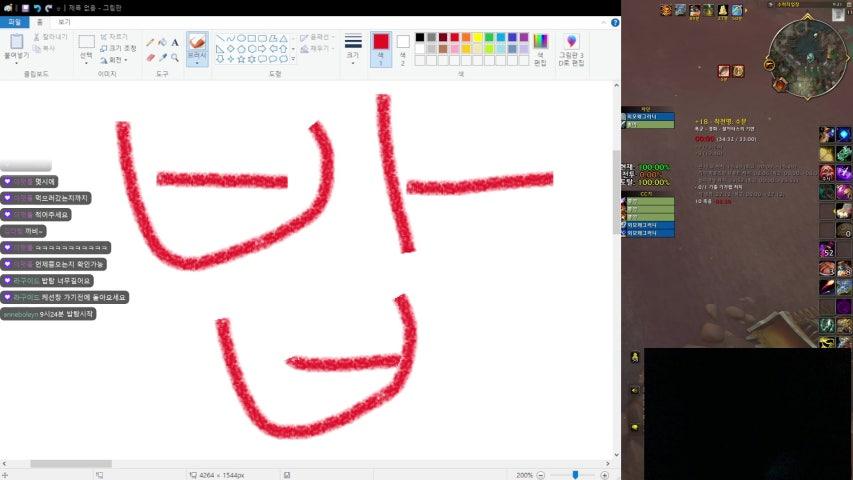Click the zoom in plus button
The image size is (853, 480).
[x=604, y=475]
